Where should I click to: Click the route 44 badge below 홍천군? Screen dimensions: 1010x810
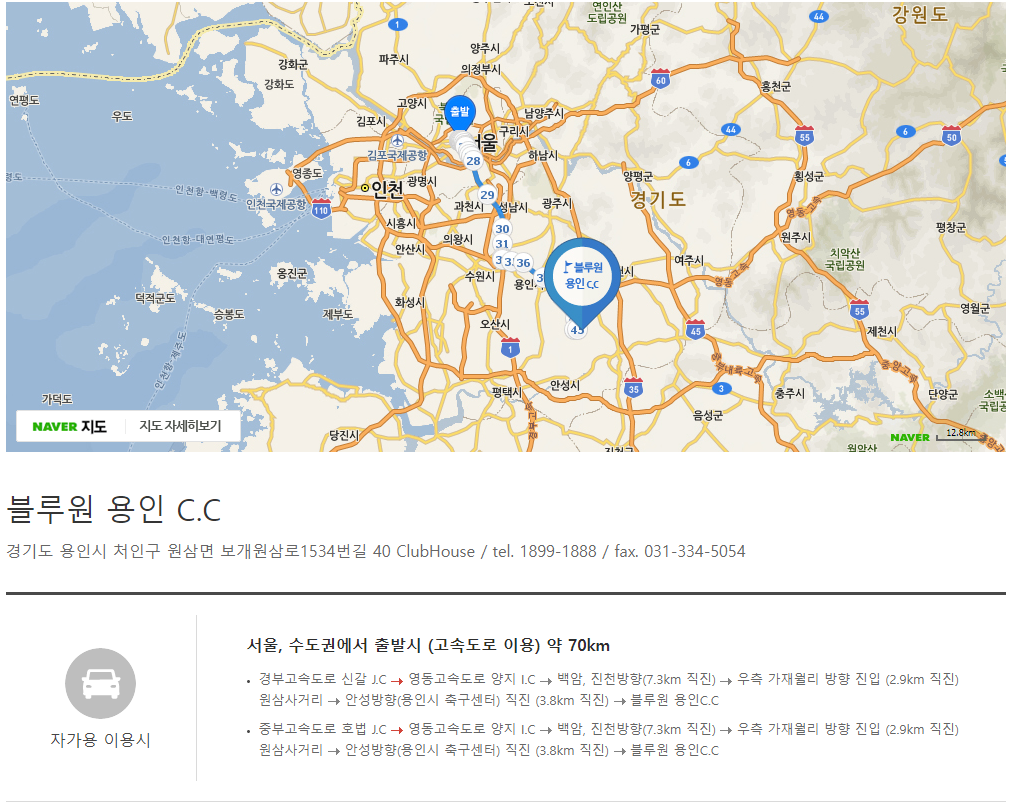pyautogui.click(x=730, y=129)
